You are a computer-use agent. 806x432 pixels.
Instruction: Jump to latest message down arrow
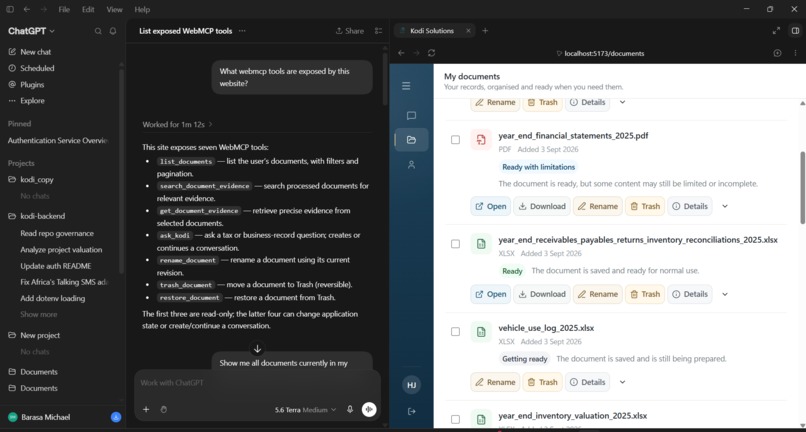(x=258, y=349)
